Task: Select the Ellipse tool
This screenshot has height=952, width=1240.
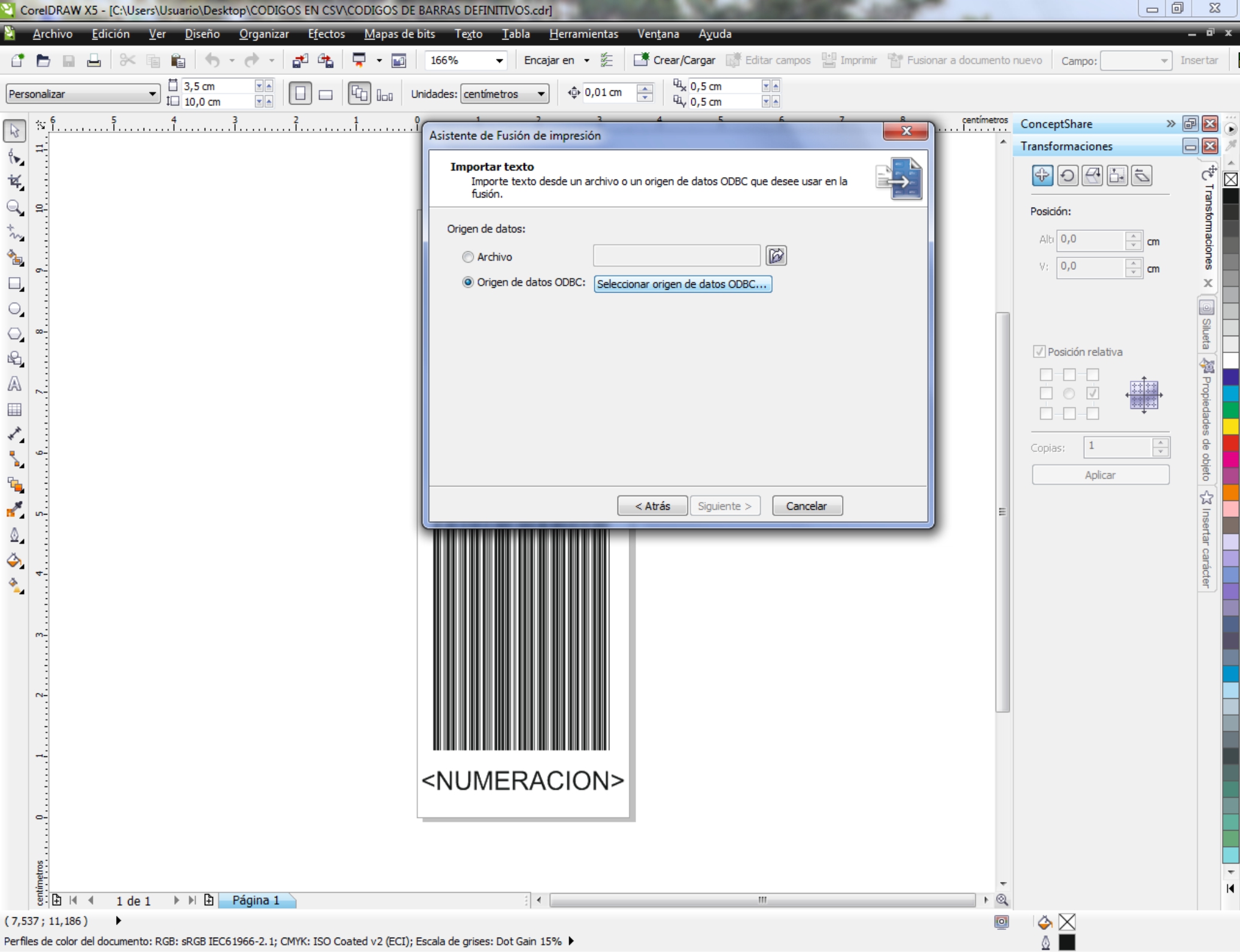Action: click(x=14, y=309)
